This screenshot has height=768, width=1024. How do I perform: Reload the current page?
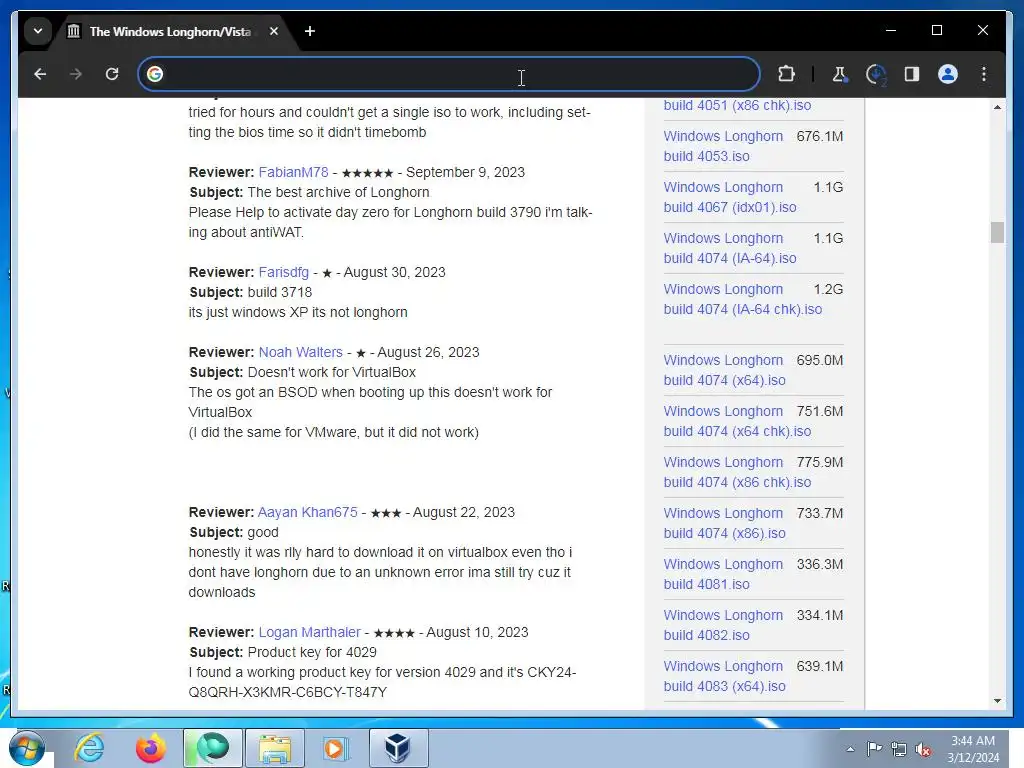[x=112, y=74]
